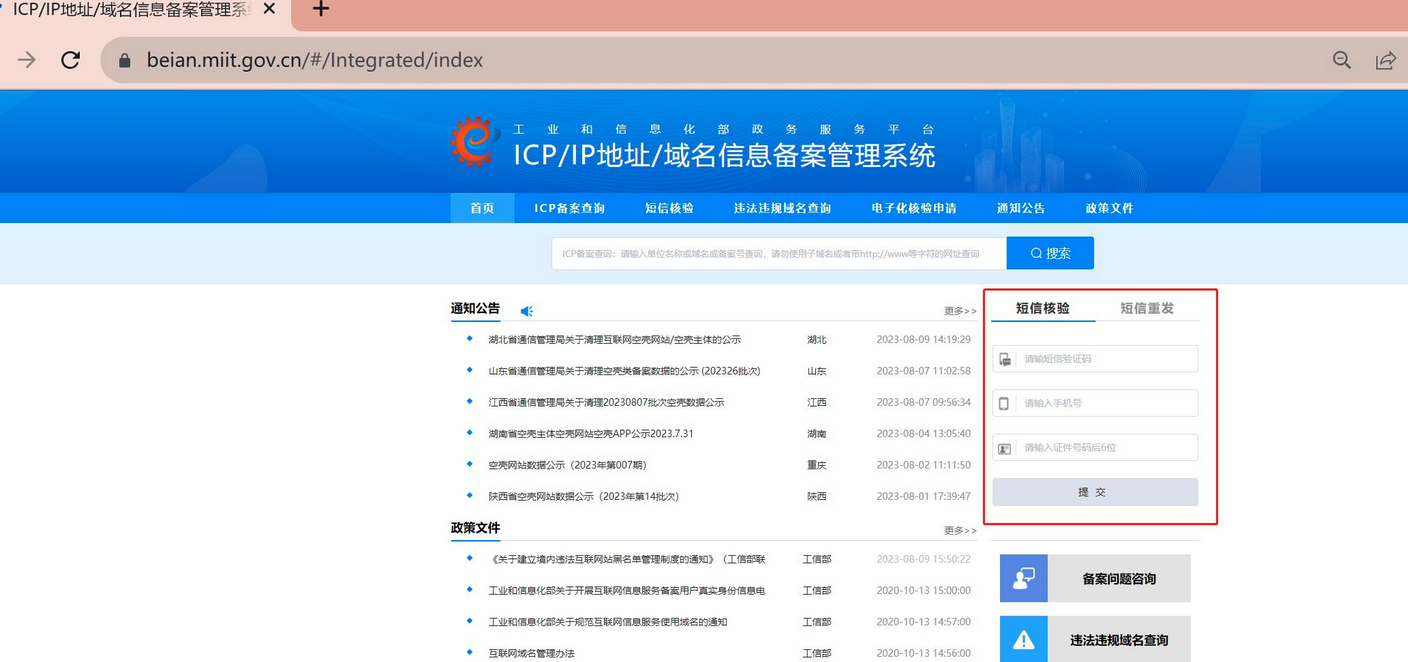Click the 违法违规域名查询 warning icon
The width and height of the screenshot is (1408, 662).
tap(1023, 640)
